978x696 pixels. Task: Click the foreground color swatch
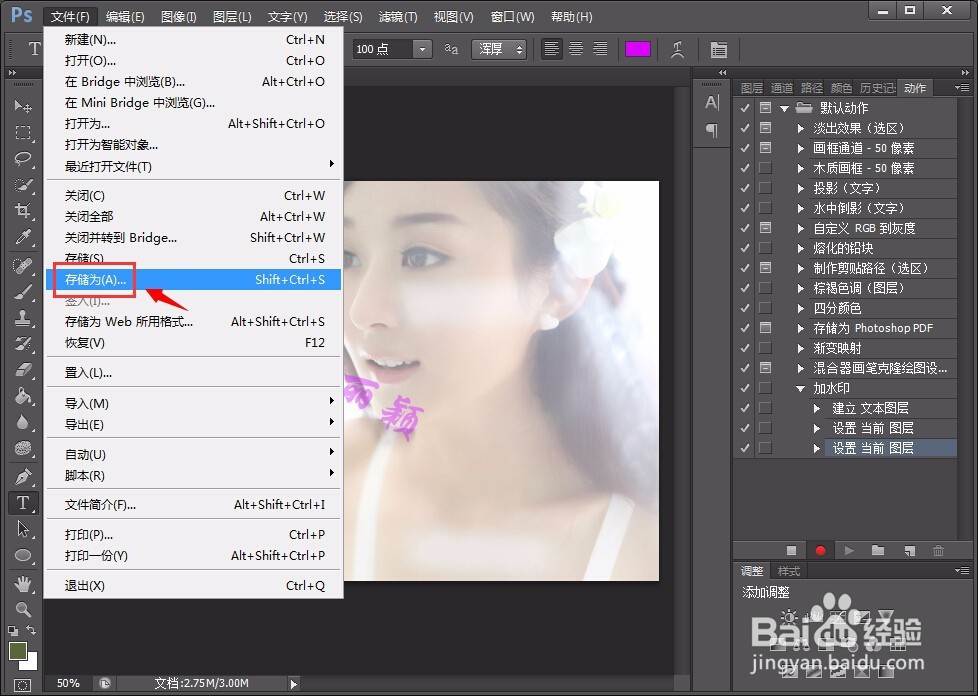[x=17, y=651]
